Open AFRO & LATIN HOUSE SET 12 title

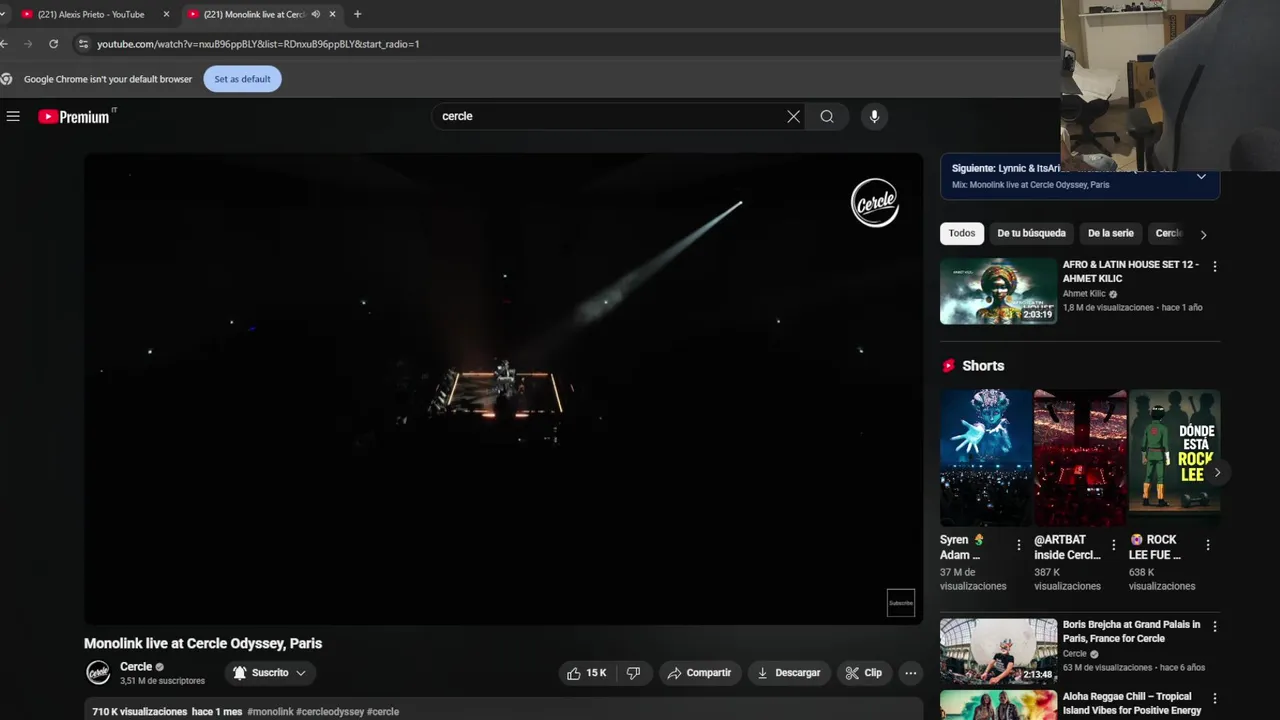[x=1131, y=271]
